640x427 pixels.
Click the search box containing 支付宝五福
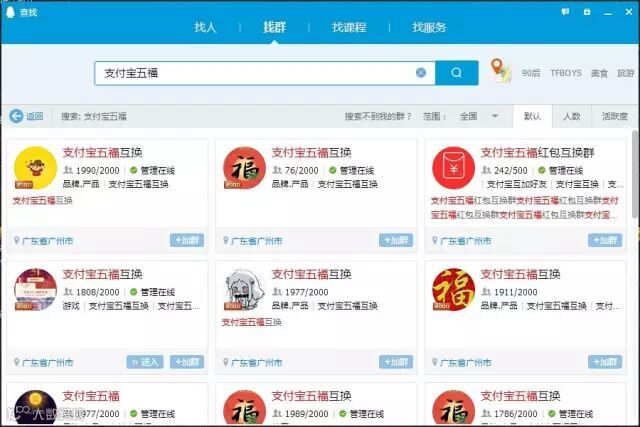coord(264,73)
